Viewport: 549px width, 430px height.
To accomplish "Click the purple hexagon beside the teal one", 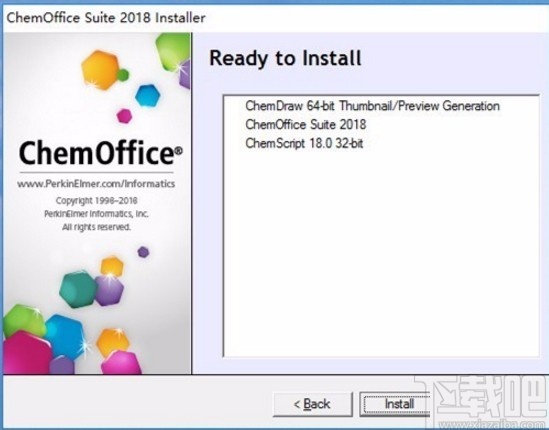I will 109,291.
